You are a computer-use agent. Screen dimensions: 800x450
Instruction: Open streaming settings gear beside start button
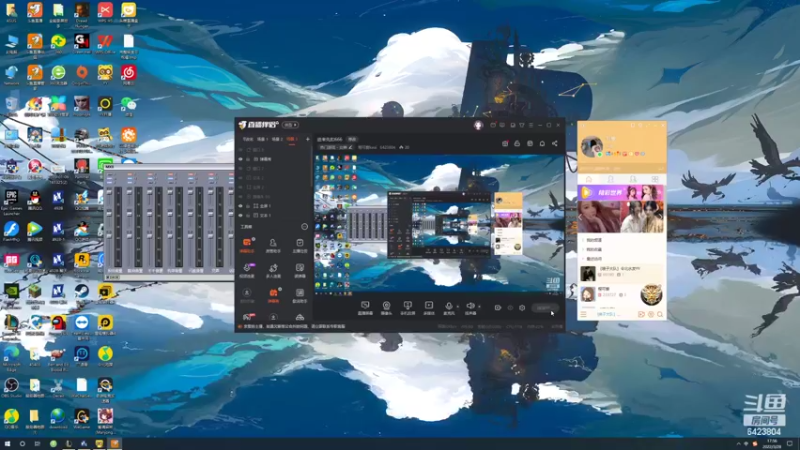point(522,308)
